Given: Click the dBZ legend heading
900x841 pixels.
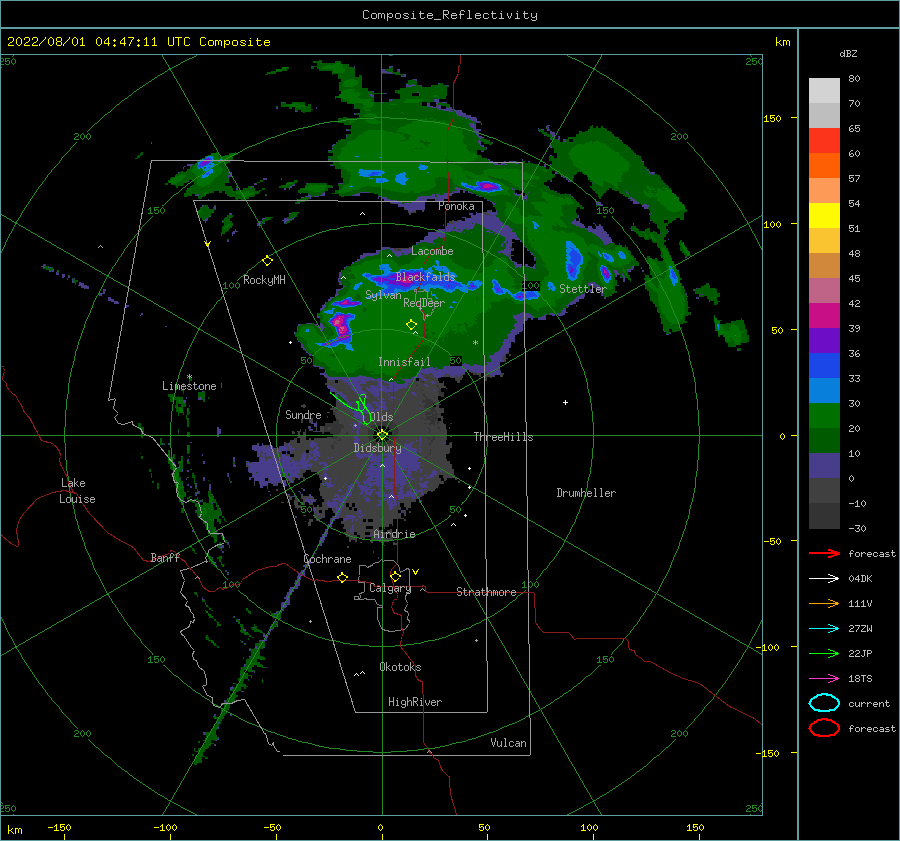Looking at the screenshot, I should tap(848, 53).
